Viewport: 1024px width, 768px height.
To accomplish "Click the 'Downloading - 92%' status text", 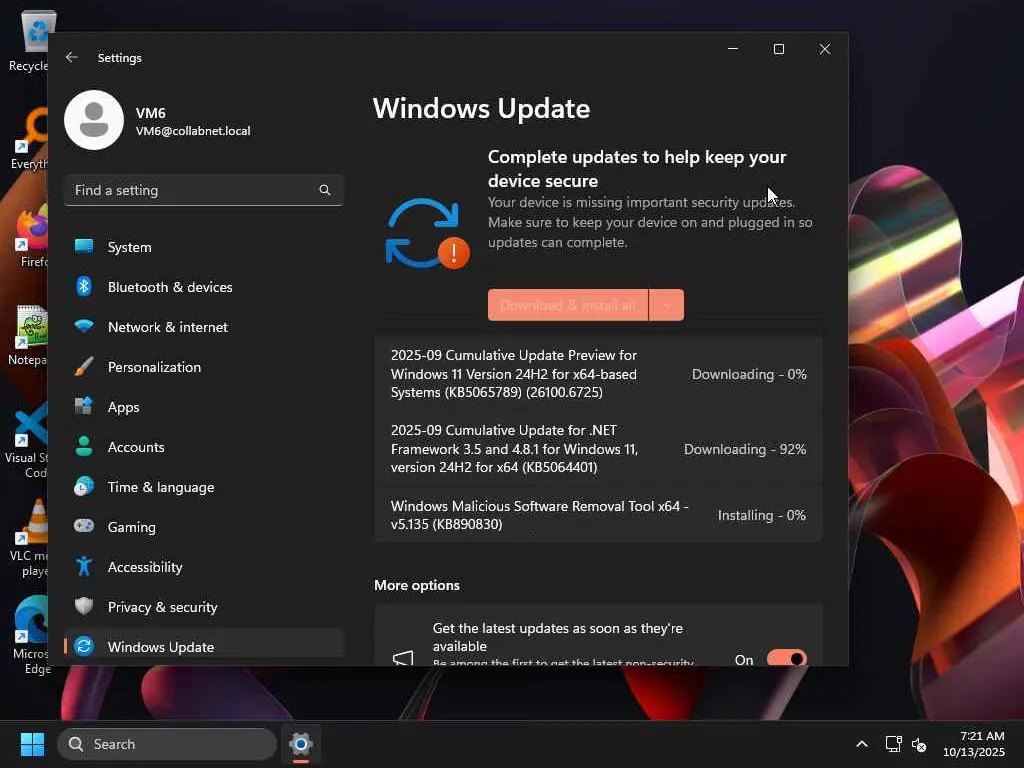I will pyautogui.click(x=744, y=449).
